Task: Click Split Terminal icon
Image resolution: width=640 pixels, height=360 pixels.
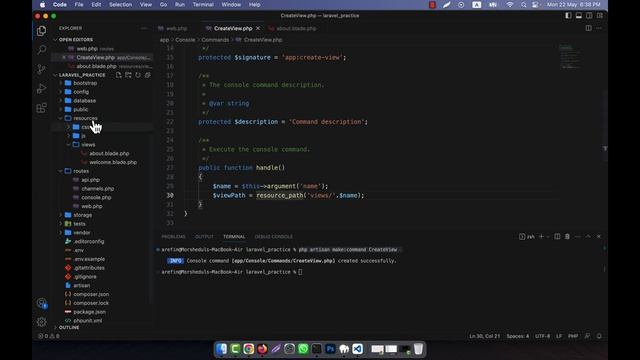Action: pyautogui.click(x=557, y=236)
